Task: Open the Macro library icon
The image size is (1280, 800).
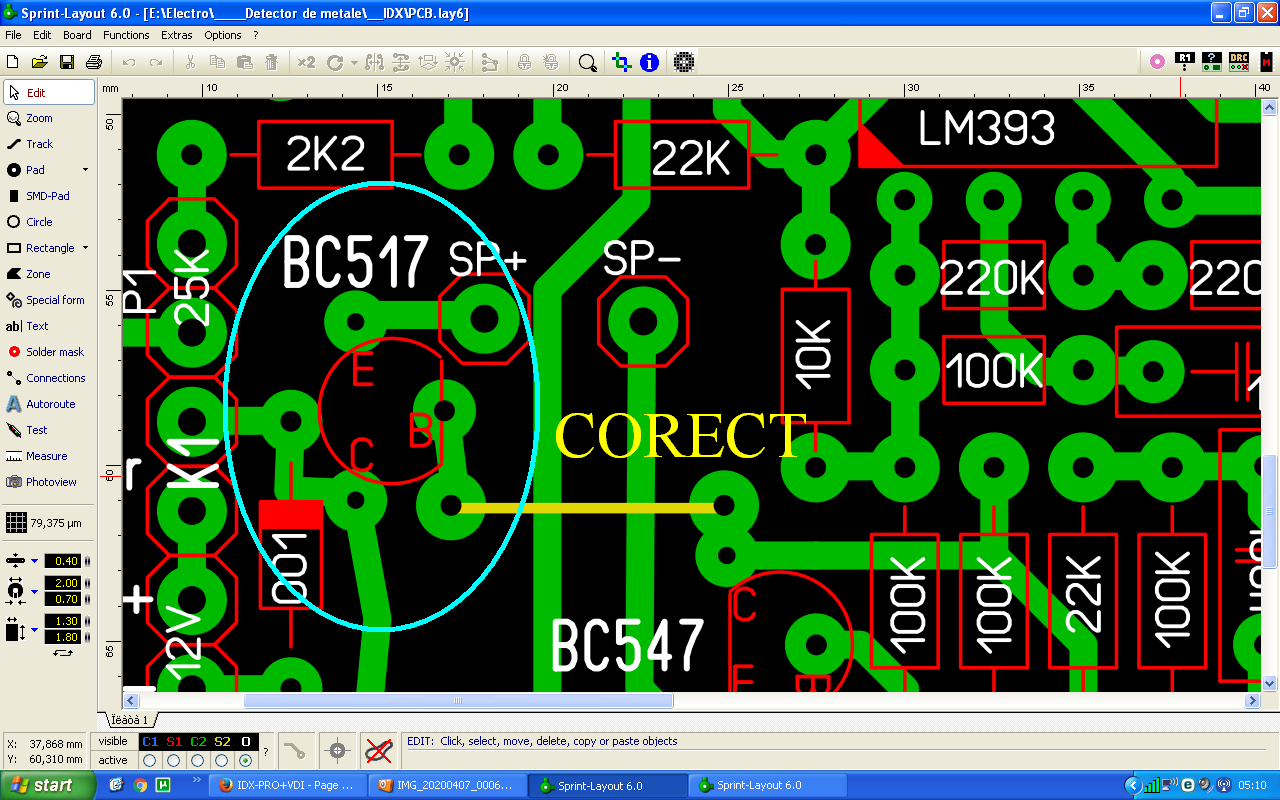Action: 1266,62
